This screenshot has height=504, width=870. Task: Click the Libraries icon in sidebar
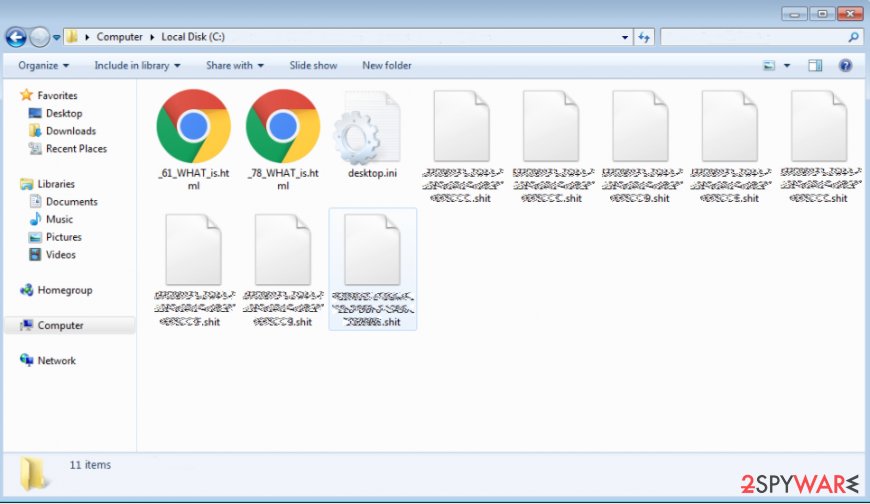tap(26, 184)
